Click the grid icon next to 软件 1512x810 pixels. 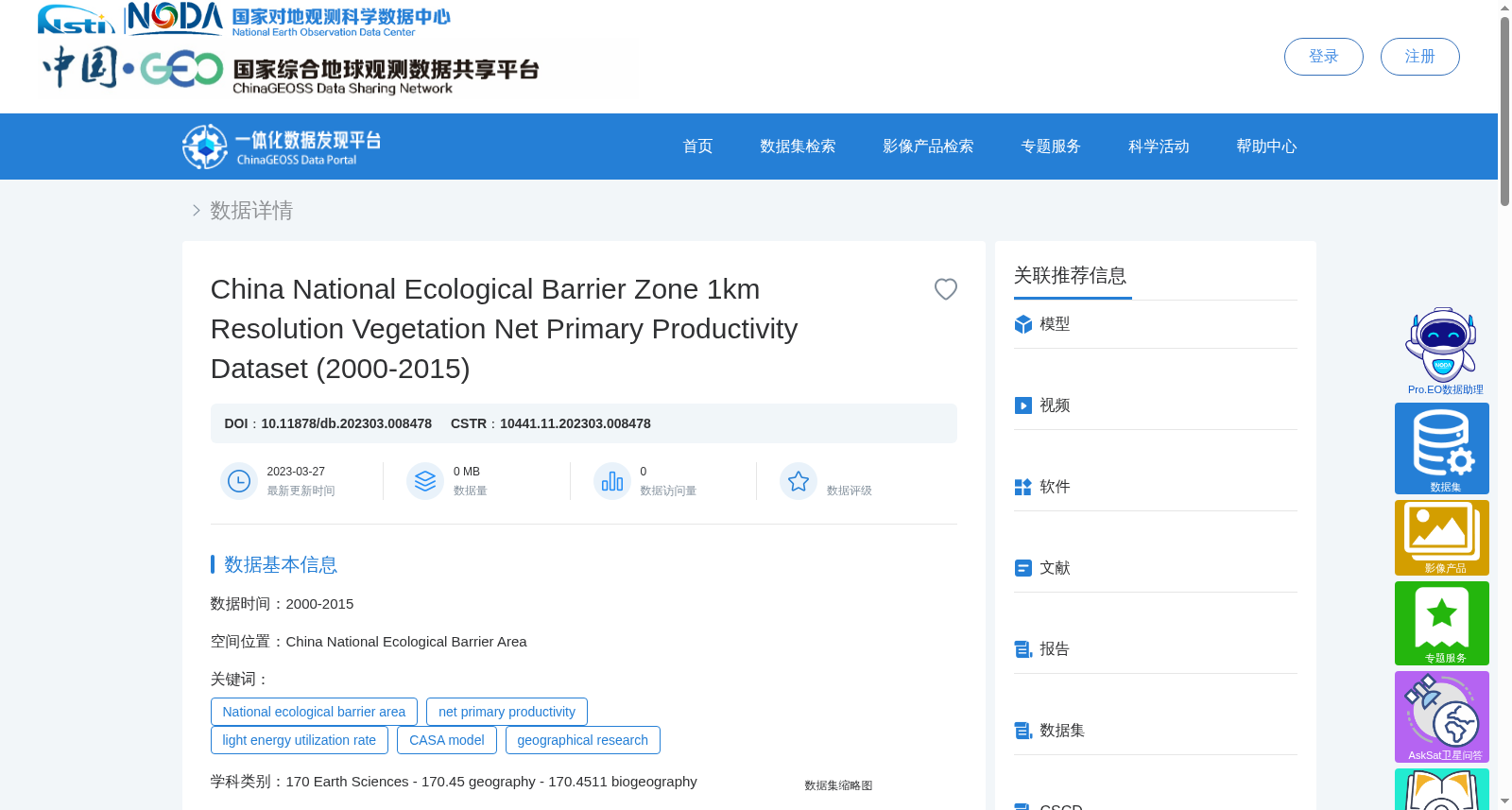pos(1023,487)
